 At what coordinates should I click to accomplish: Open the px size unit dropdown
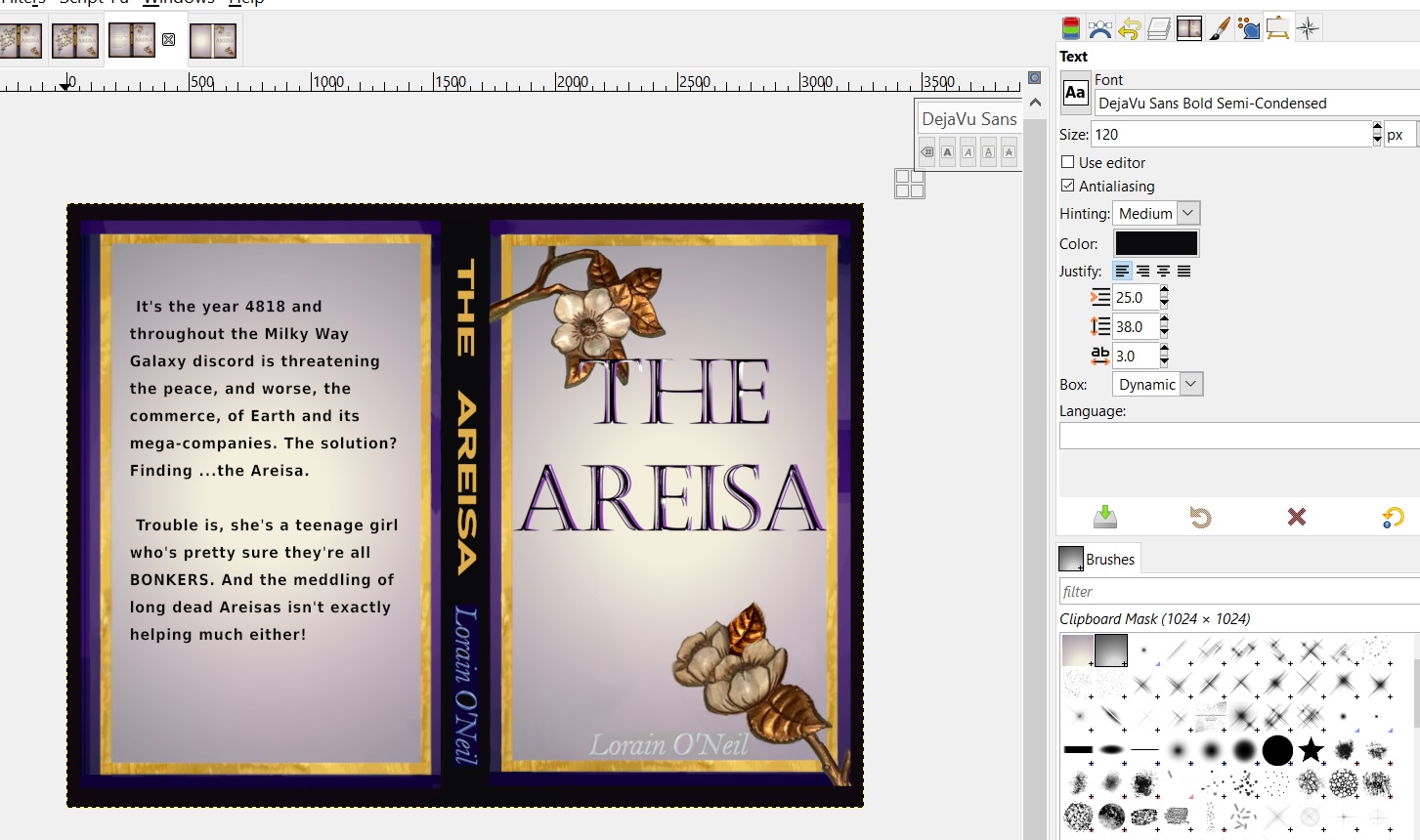1400,135
